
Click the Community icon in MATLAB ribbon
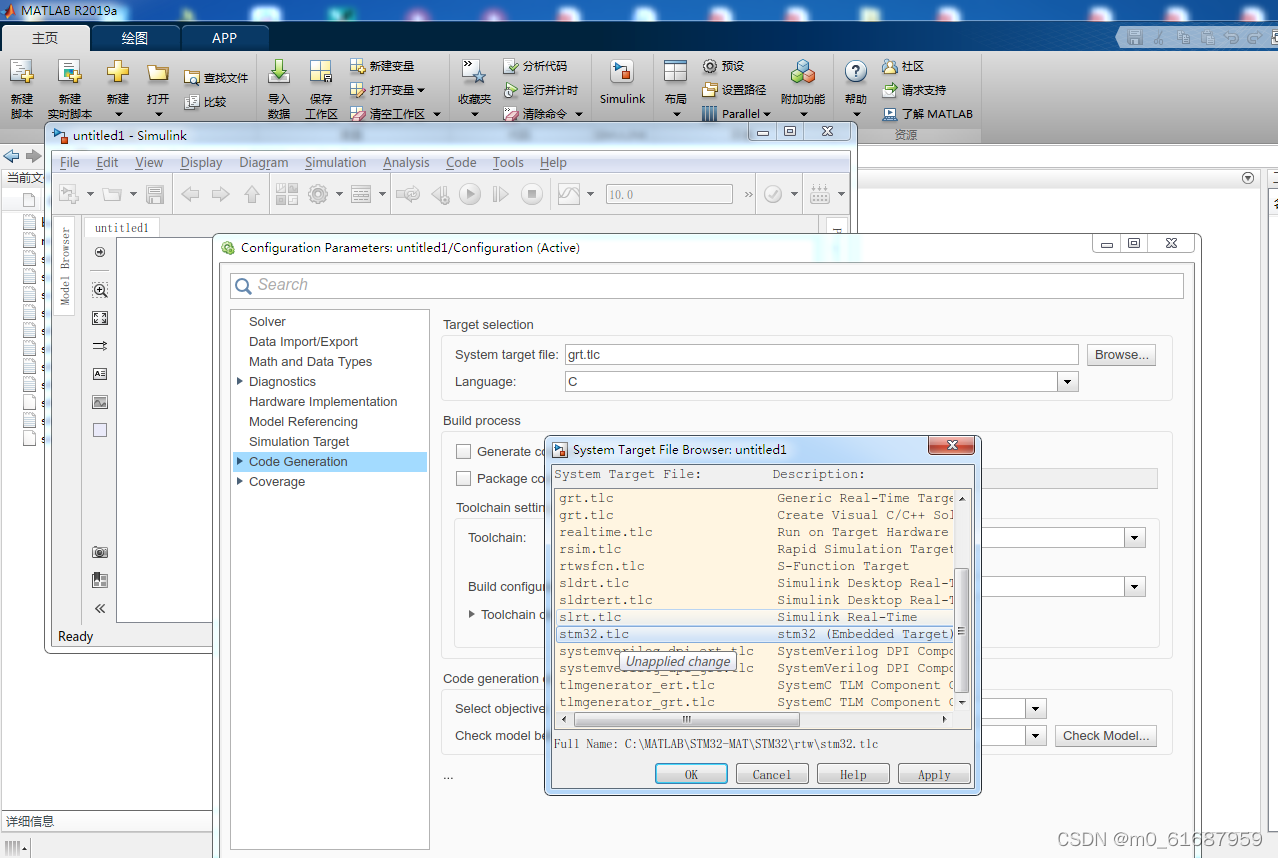pyautogui.click(x=890, y=65)
